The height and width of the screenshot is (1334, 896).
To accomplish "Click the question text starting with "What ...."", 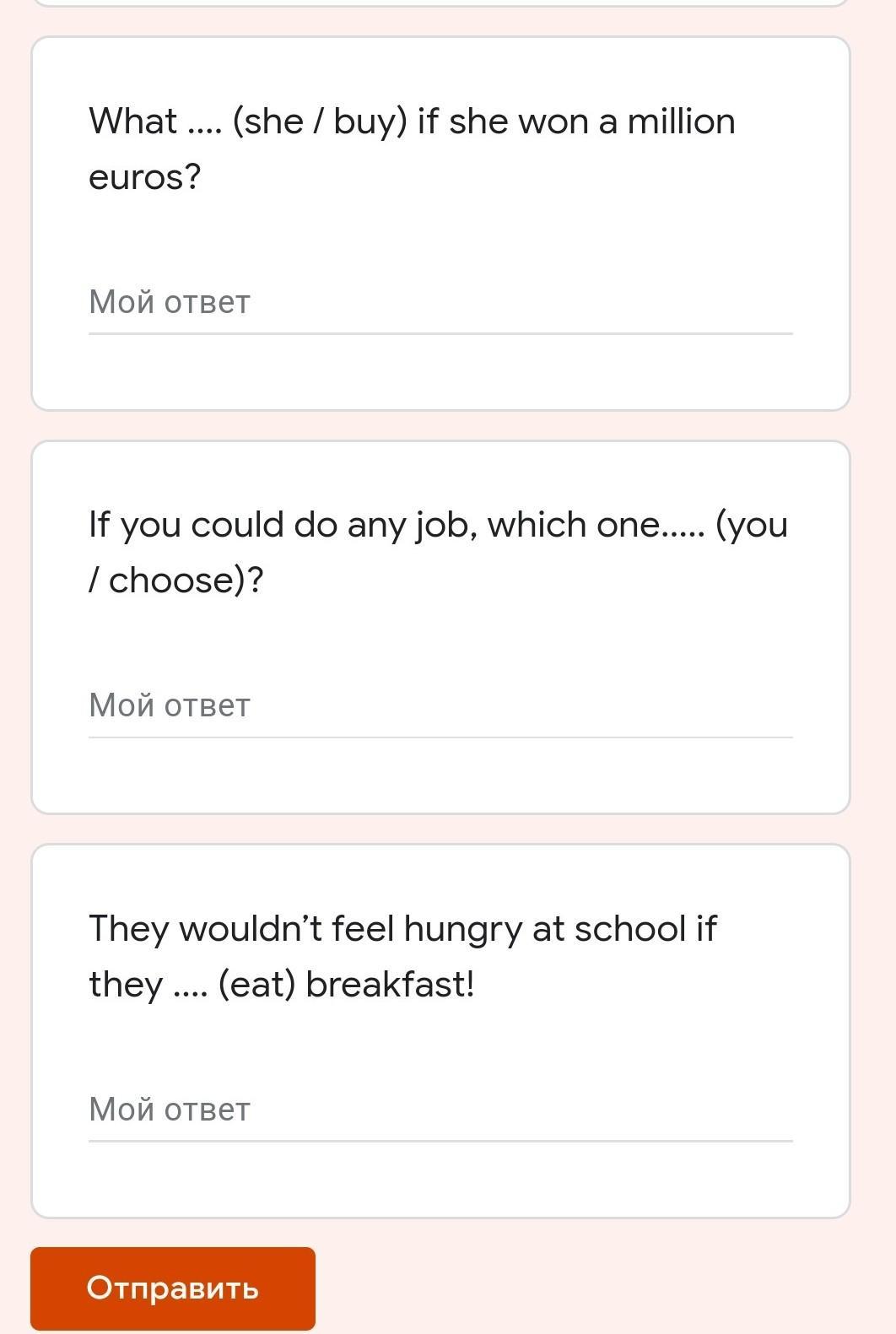I will pyautogui.click(x=412, y=122).
